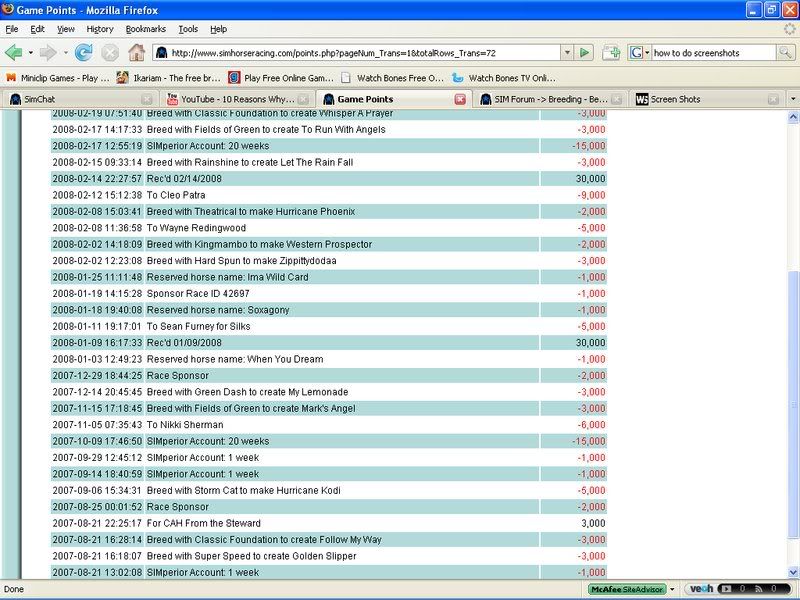Click the Reload page icon
This screenshot has height=600, width=800.
(83, 52)
